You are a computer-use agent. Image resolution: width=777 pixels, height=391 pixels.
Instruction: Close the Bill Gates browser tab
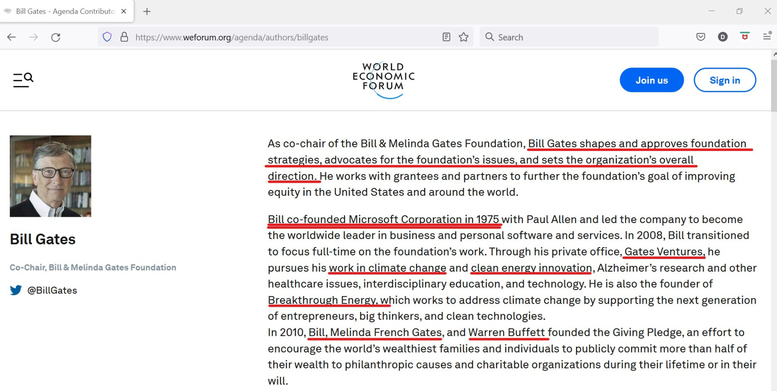(124, 11)
